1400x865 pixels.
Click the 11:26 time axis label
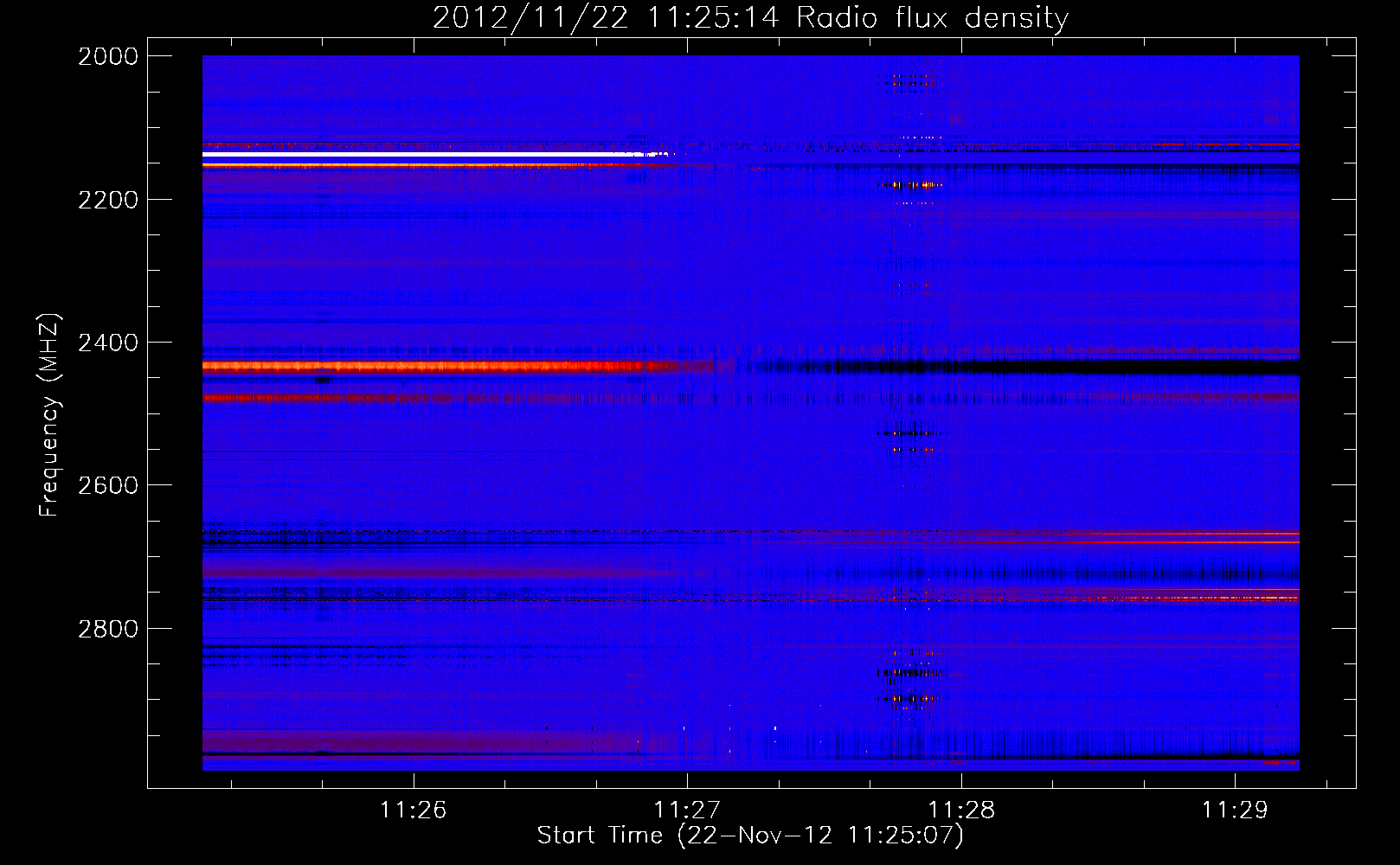point(413,810)
